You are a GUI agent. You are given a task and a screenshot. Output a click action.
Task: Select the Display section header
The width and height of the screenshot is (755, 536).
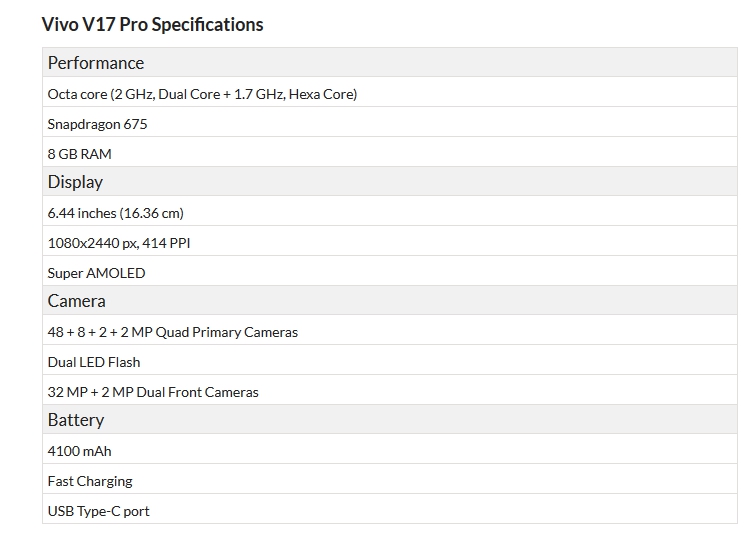[75, 182]
